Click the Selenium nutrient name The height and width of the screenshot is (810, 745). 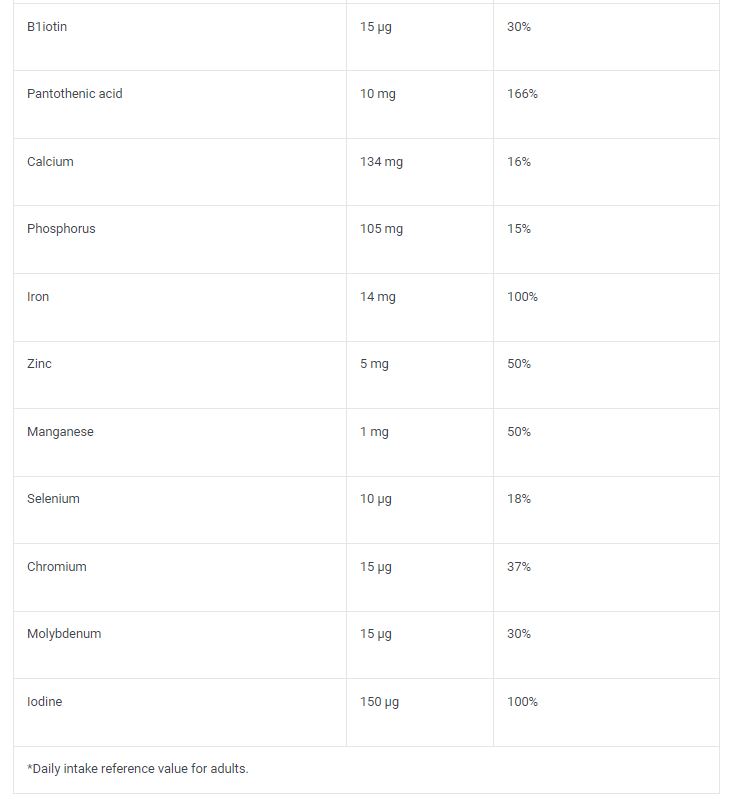tap(53, 499)
